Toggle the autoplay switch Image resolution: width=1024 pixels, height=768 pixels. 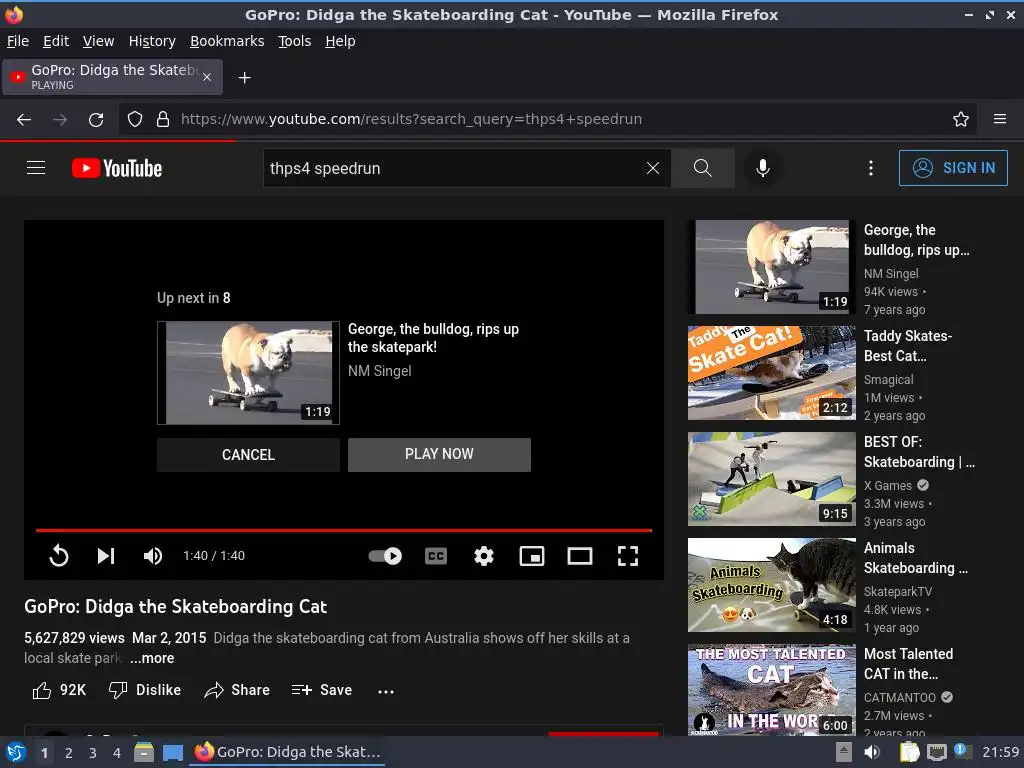tap(385, 556)
